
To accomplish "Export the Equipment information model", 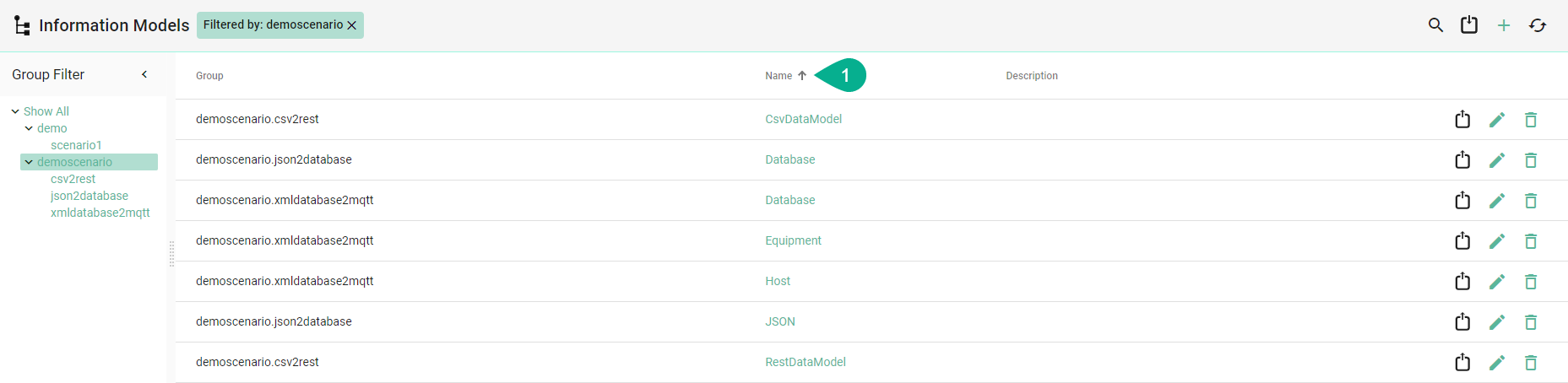I will pos(1462,241).
